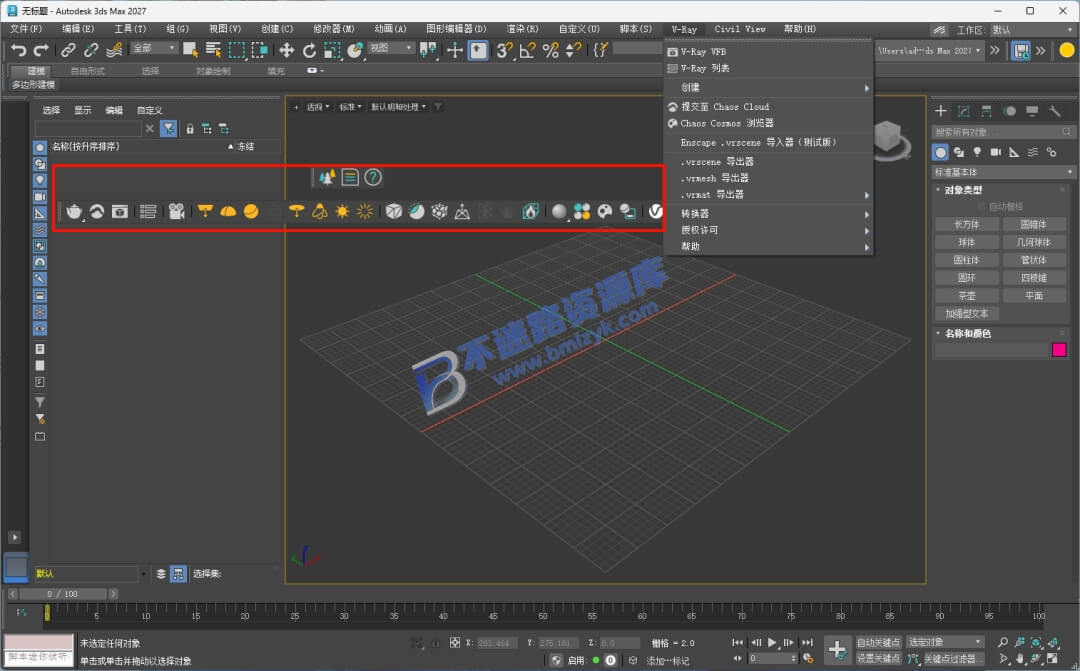Click the 圆柱体 cylinder button

point(966,260)
